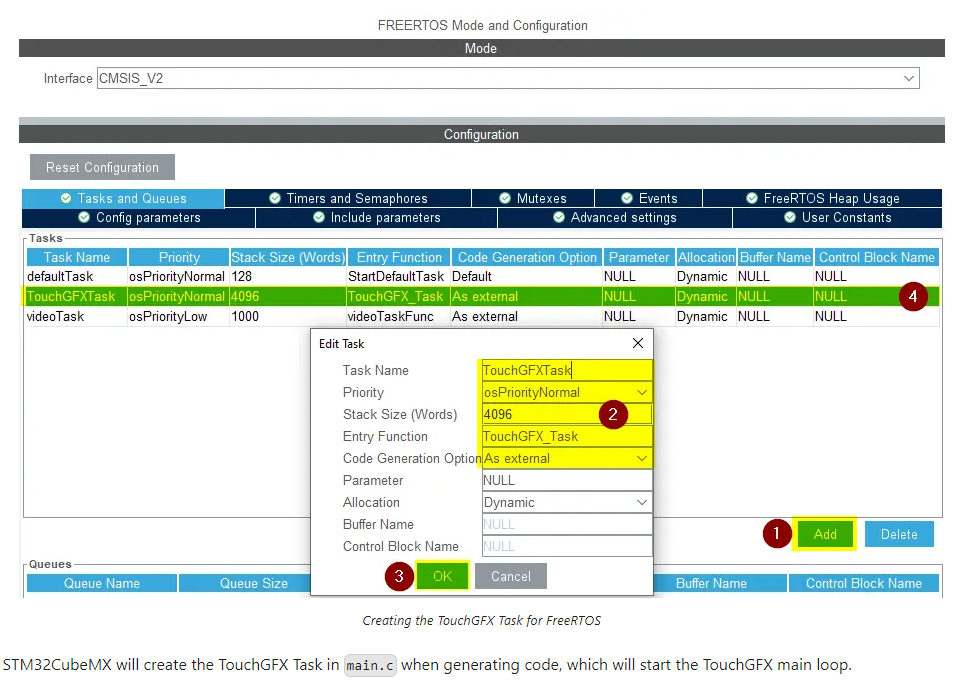This screenshot has height=686, width=954.
Task: Open the FreeRTOS Heap Usage tab
Action: 823,198
